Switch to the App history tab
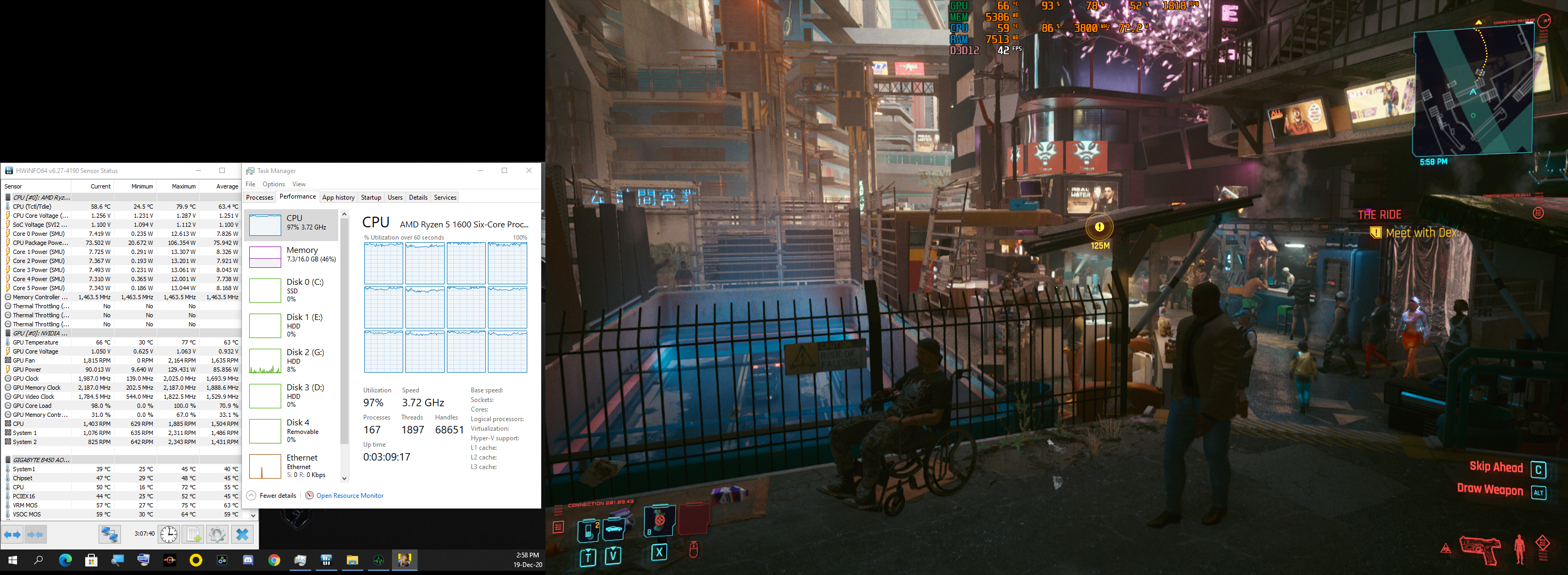 coord(338,197)
